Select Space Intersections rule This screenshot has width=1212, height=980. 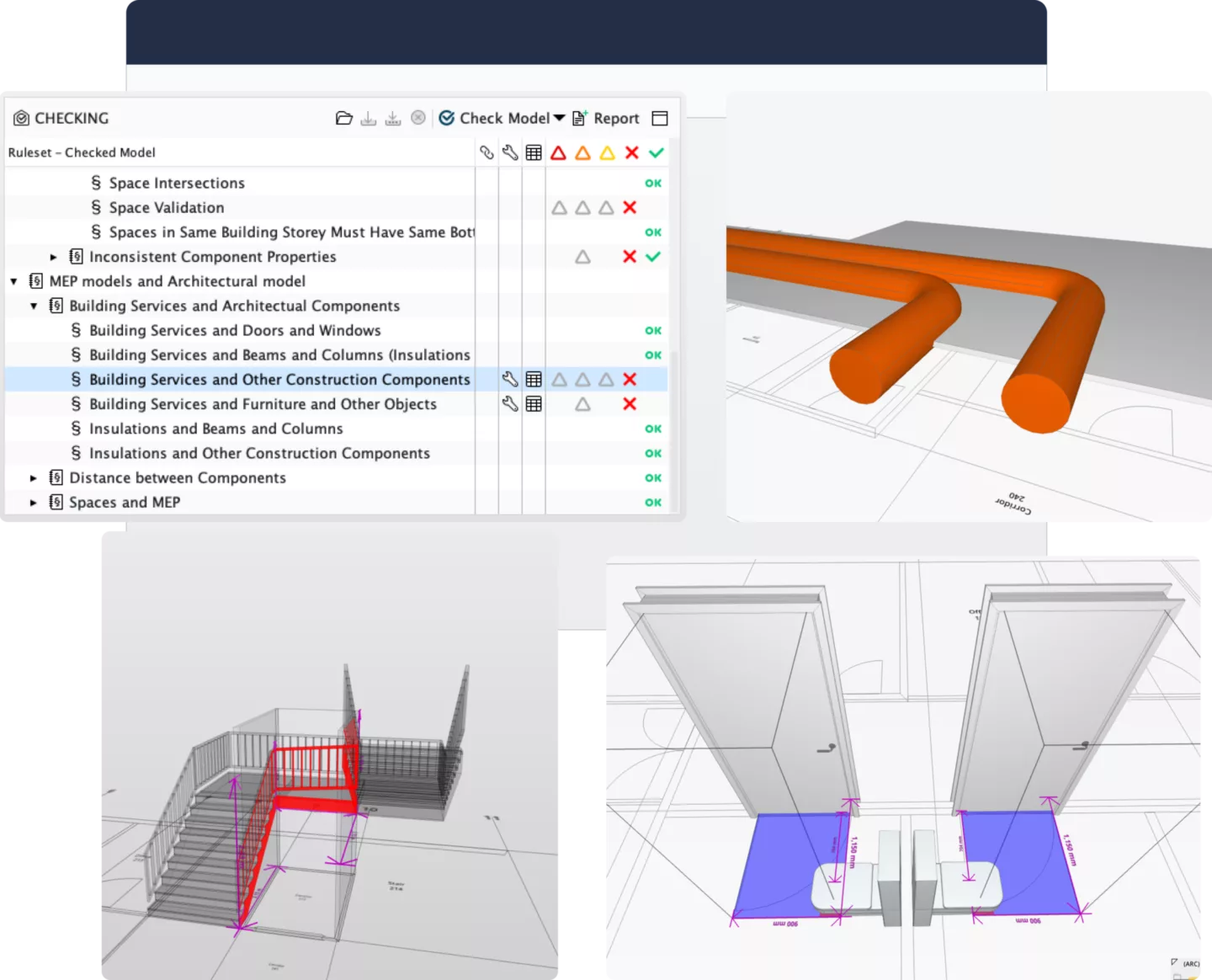177,183
